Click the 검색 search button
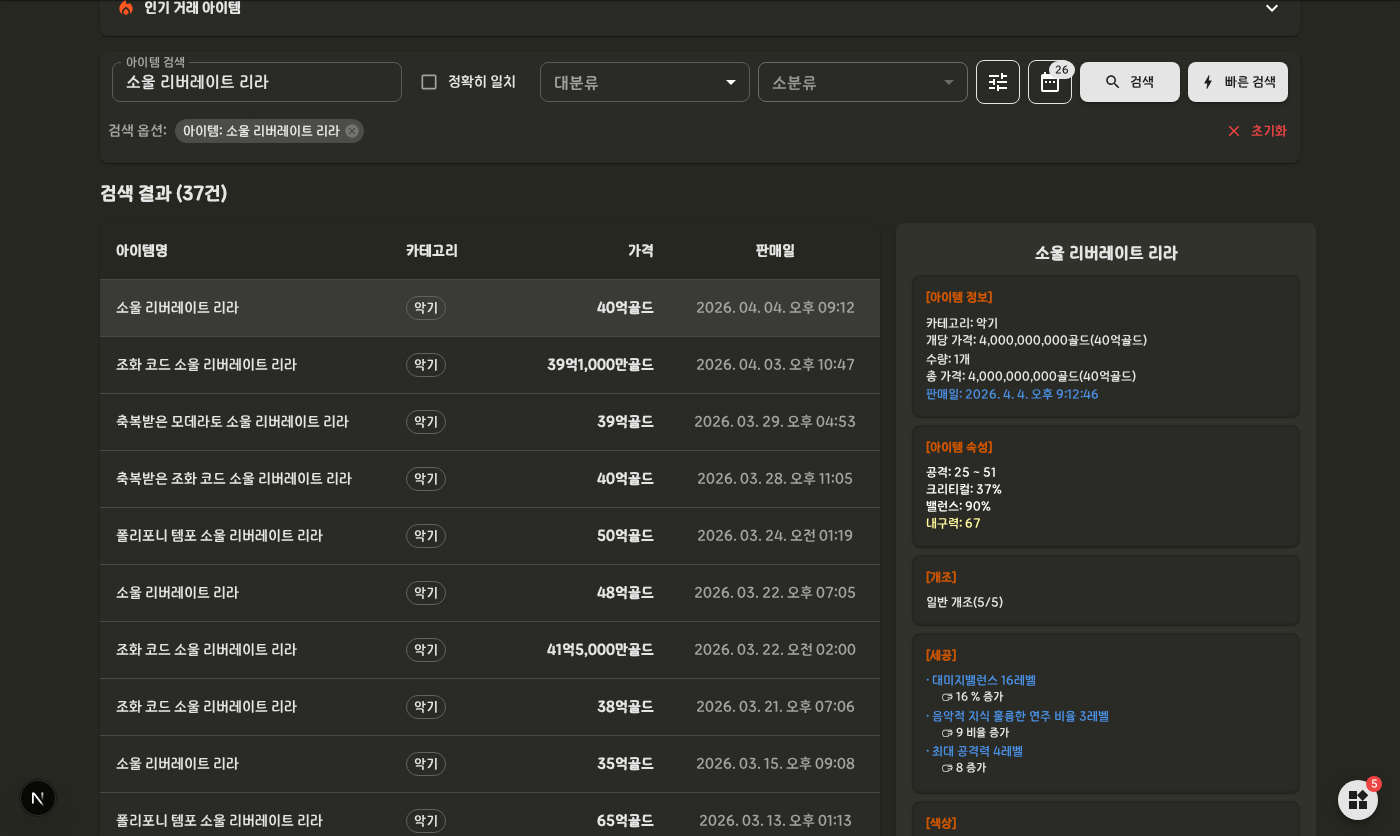The height and width of the screenshot is (836, 1400). click(x=1130, y=82)
